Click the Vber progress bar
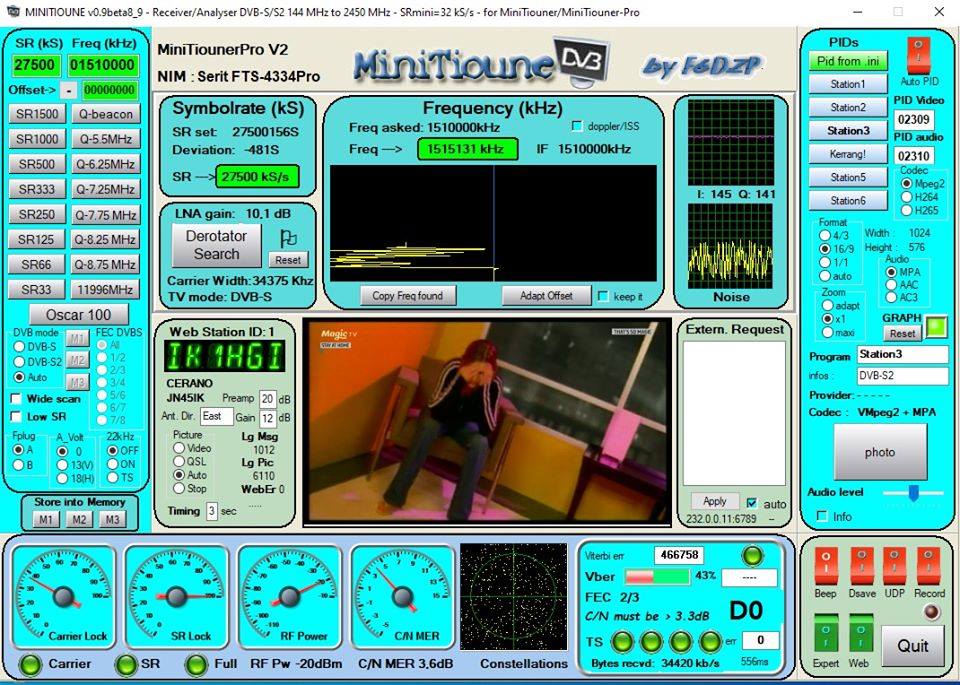960x685 pixels. 657,577
